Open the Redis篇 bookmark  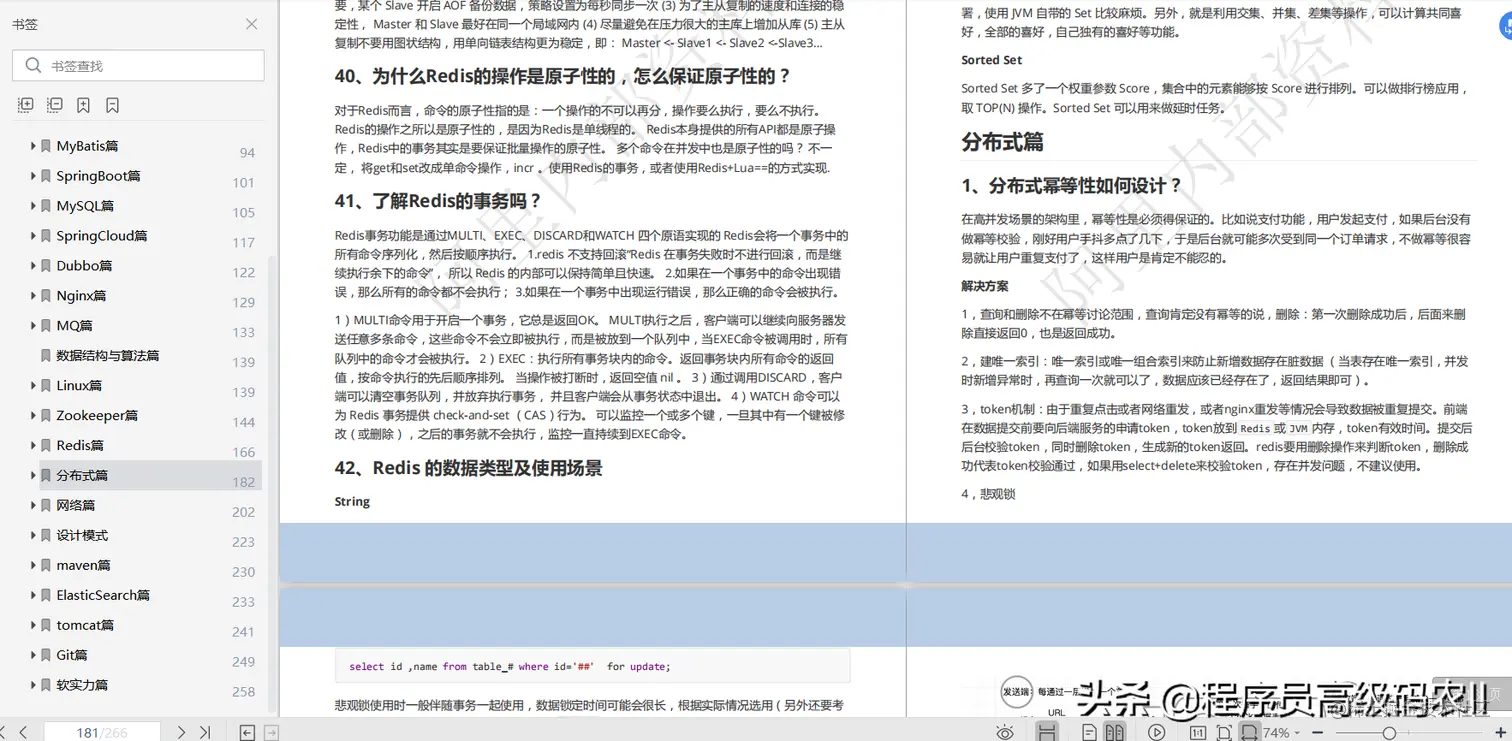(80, 445)
